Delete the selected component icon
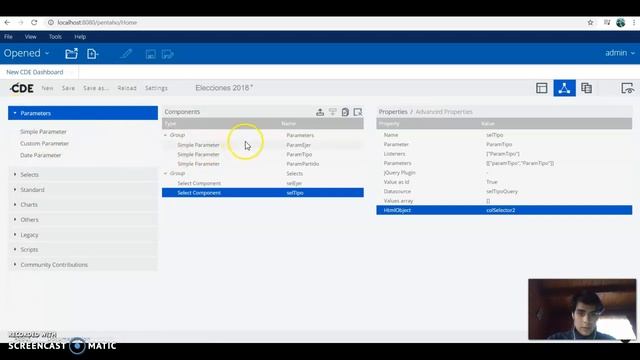Screen dimensions: 640x360 [x=358, y=112]
